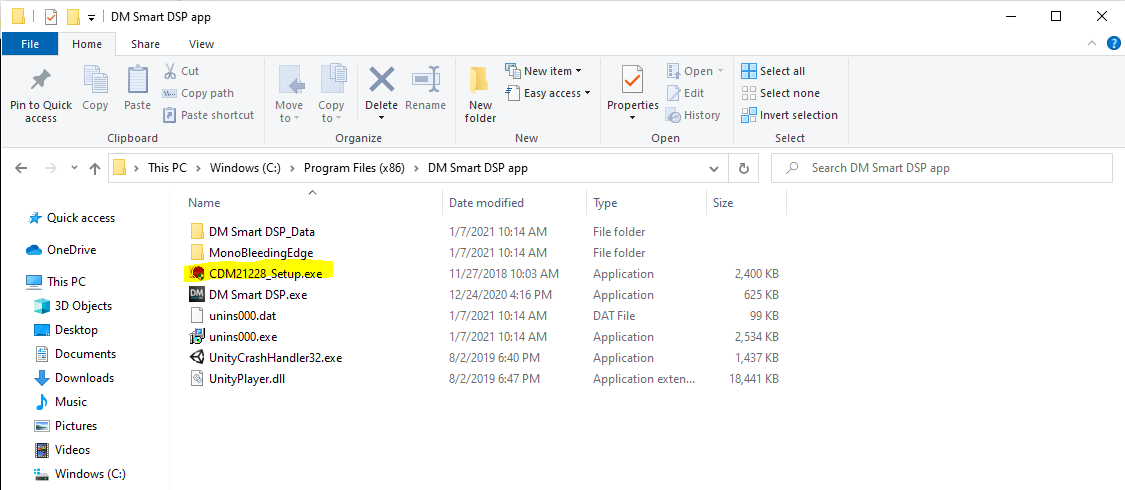Click the Rename ribbon icon
Screen dimensions: 1125x490
point(425,79)
